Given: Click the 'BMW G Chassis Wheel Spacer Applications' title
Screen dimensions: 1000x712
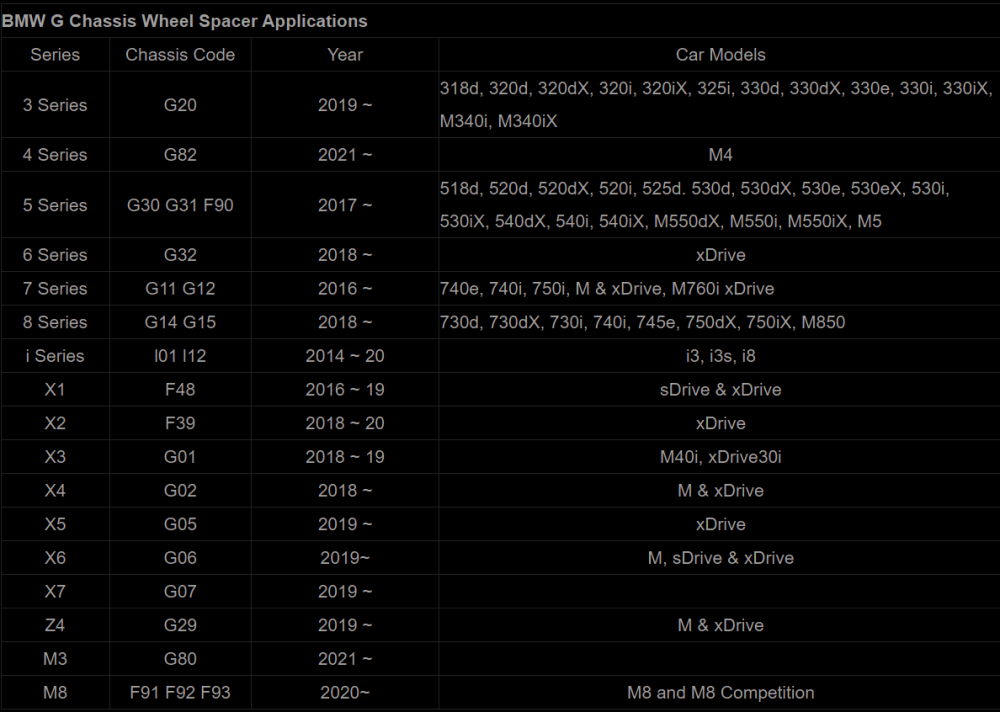Looking at the screenshot, I should coord(184,21).
